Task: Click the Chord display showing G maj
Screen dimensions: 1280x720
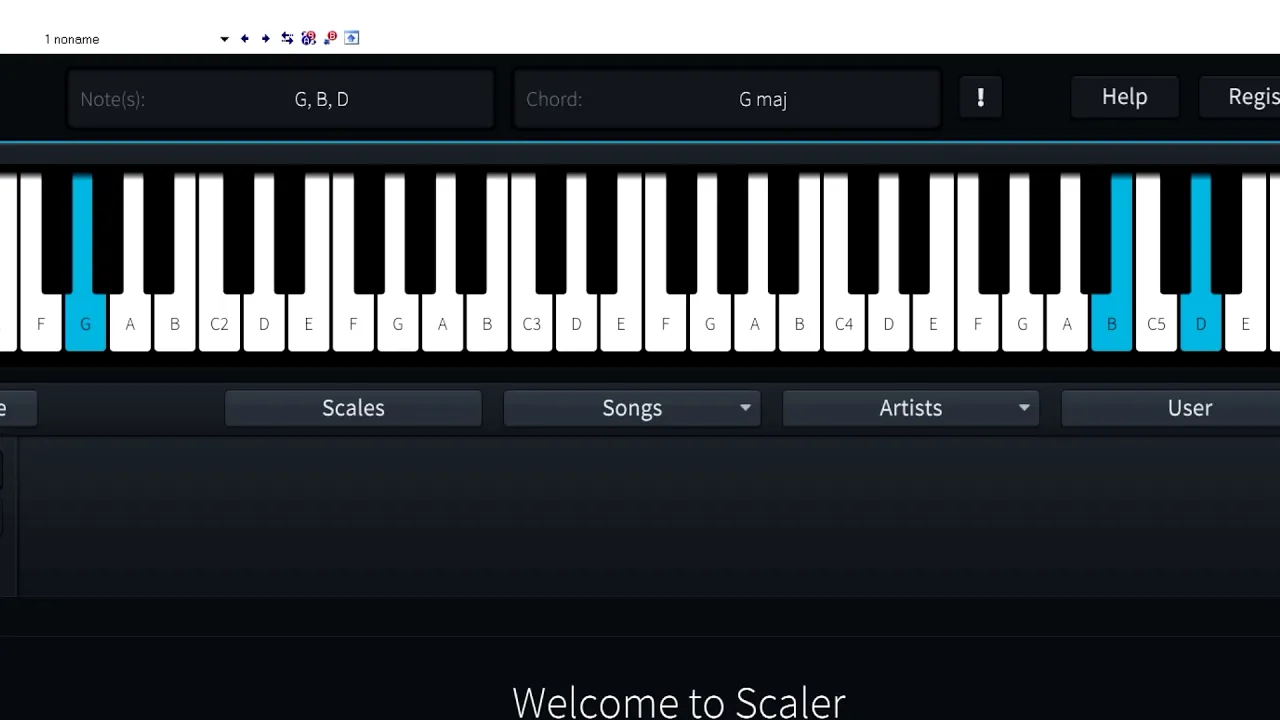Action: [727, 99]
